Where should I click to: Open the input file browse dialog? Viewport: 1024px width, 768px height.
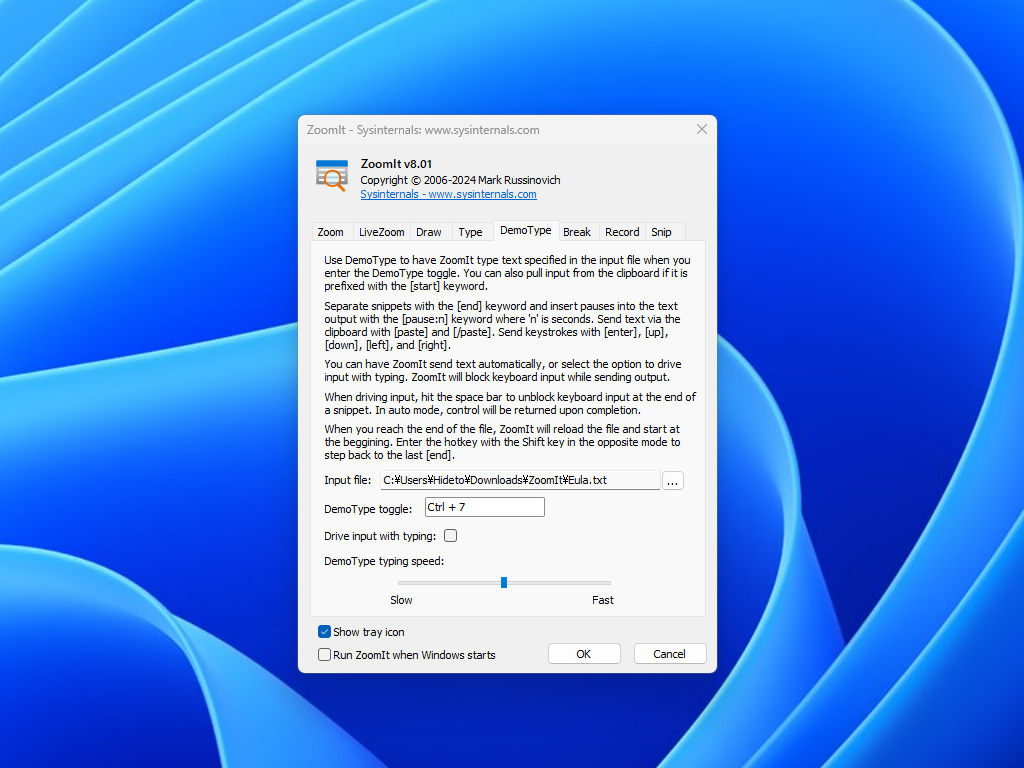tap(672, 480)
